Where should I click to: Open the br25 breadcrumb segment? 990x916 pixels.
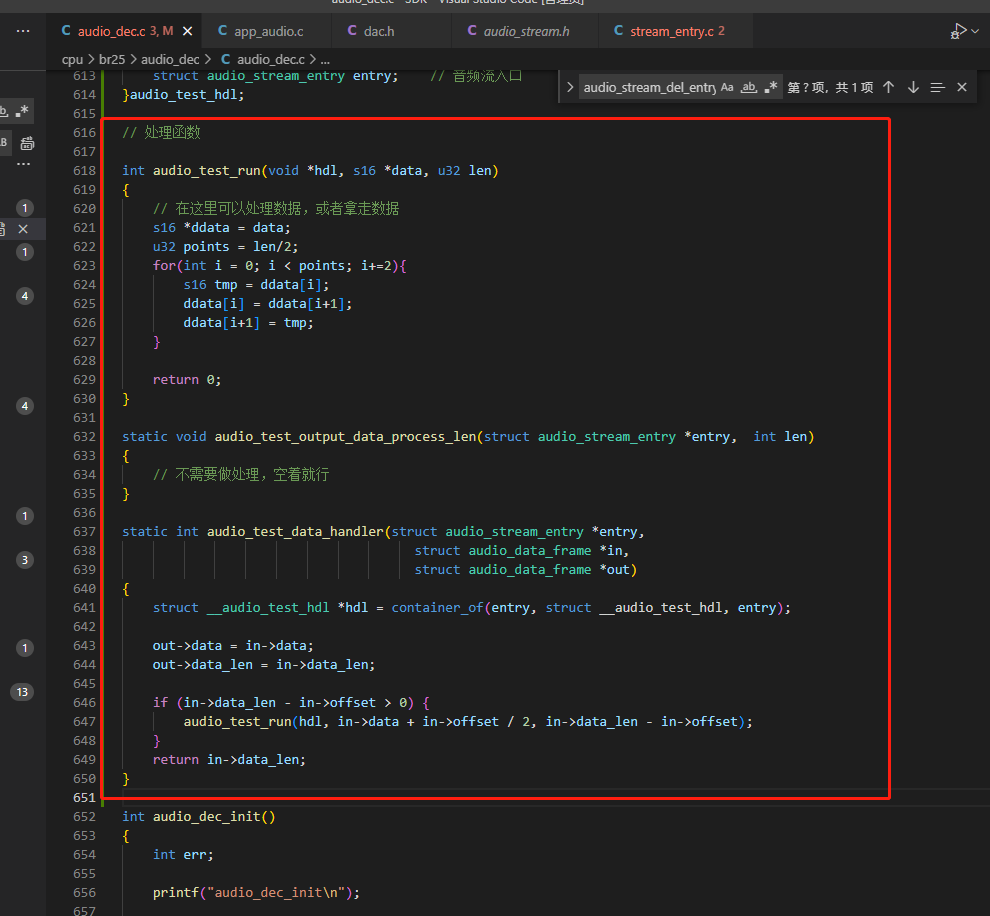pos(112,59)
